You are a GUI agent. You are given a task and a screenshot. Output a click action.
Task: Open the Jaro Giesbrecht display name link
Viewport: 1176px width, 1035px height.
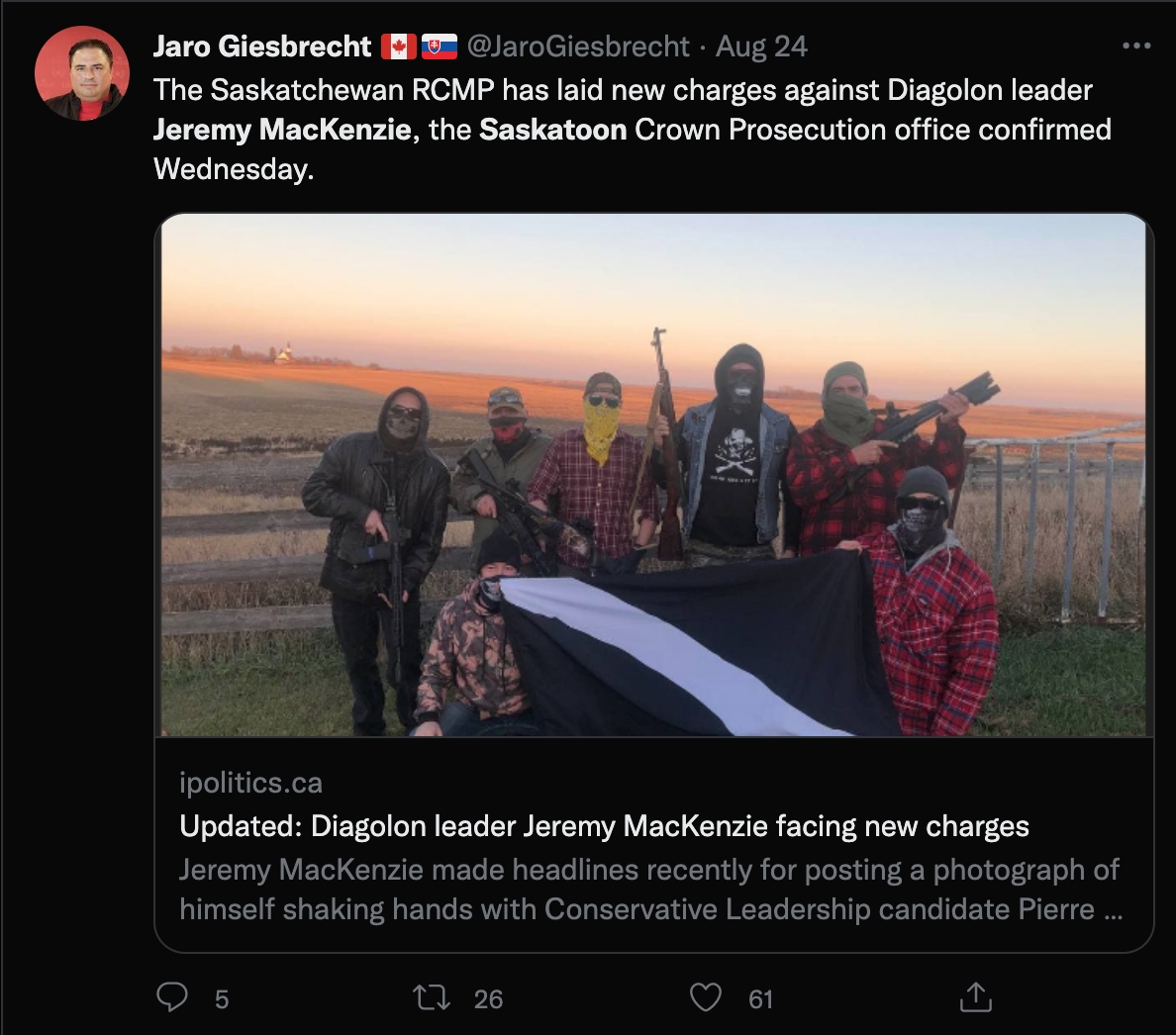point(262,47)
